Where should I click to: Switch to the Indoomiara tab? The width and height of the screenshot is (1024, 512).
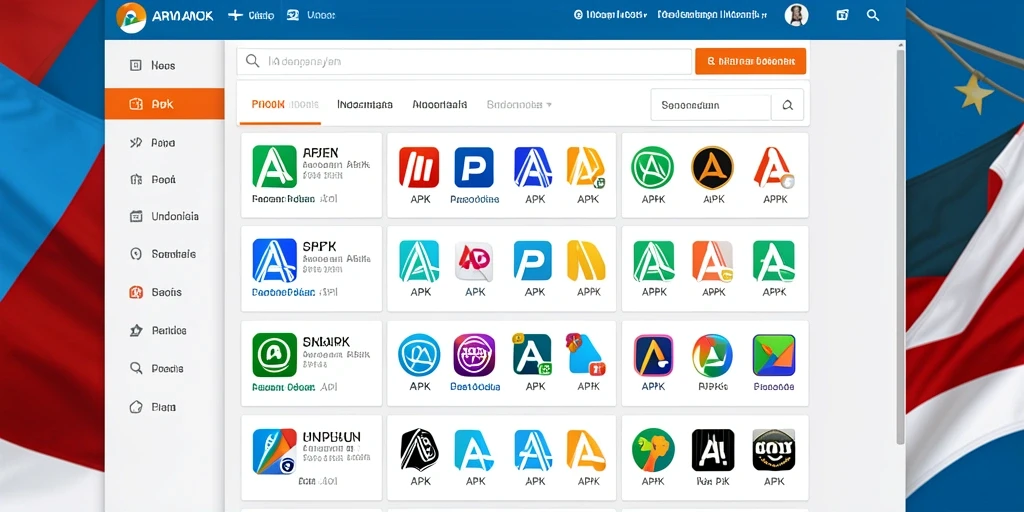click(x=365, y=104)
